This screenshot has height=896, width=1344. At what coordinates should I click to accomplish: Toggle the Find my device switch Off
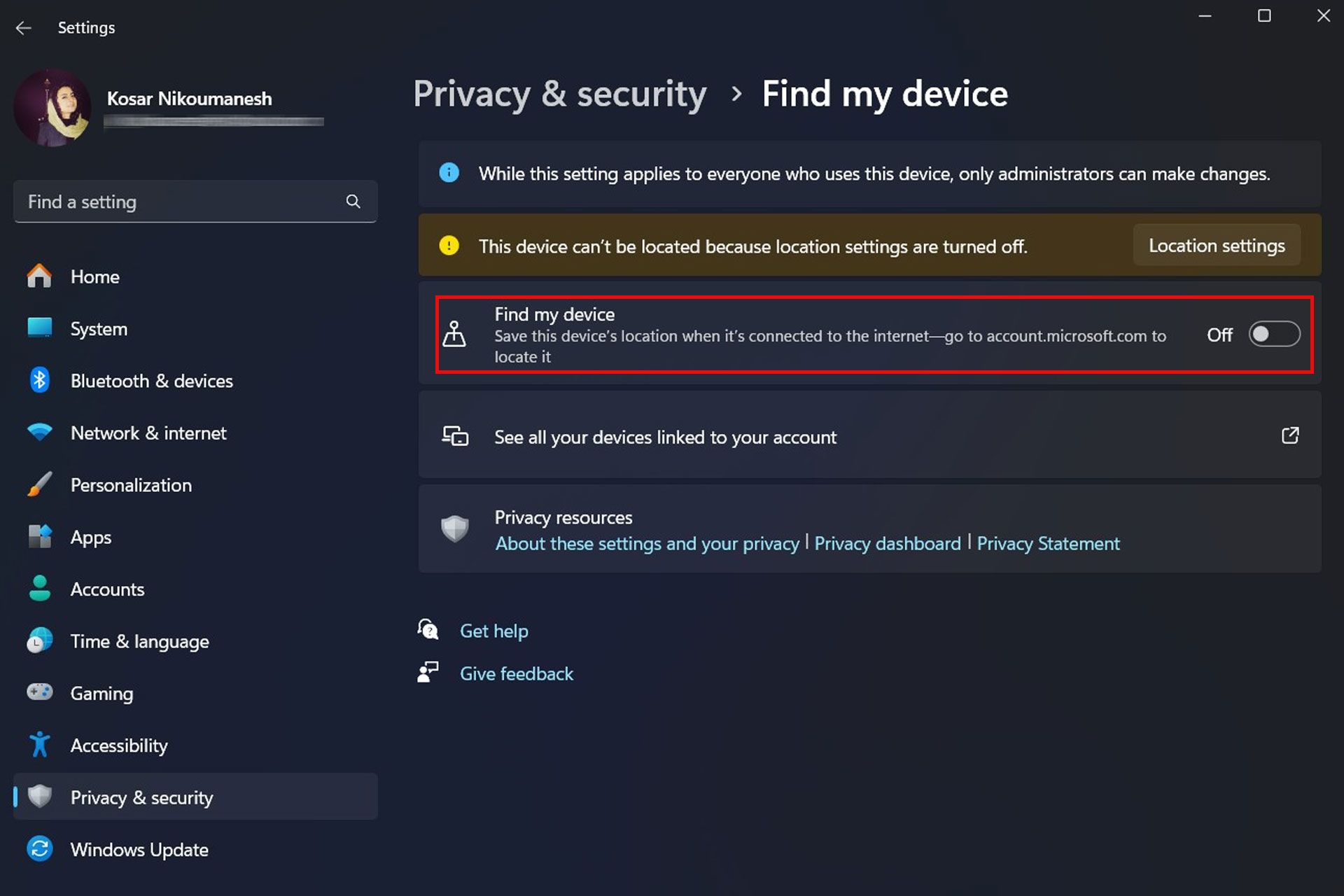(1272, 334)
